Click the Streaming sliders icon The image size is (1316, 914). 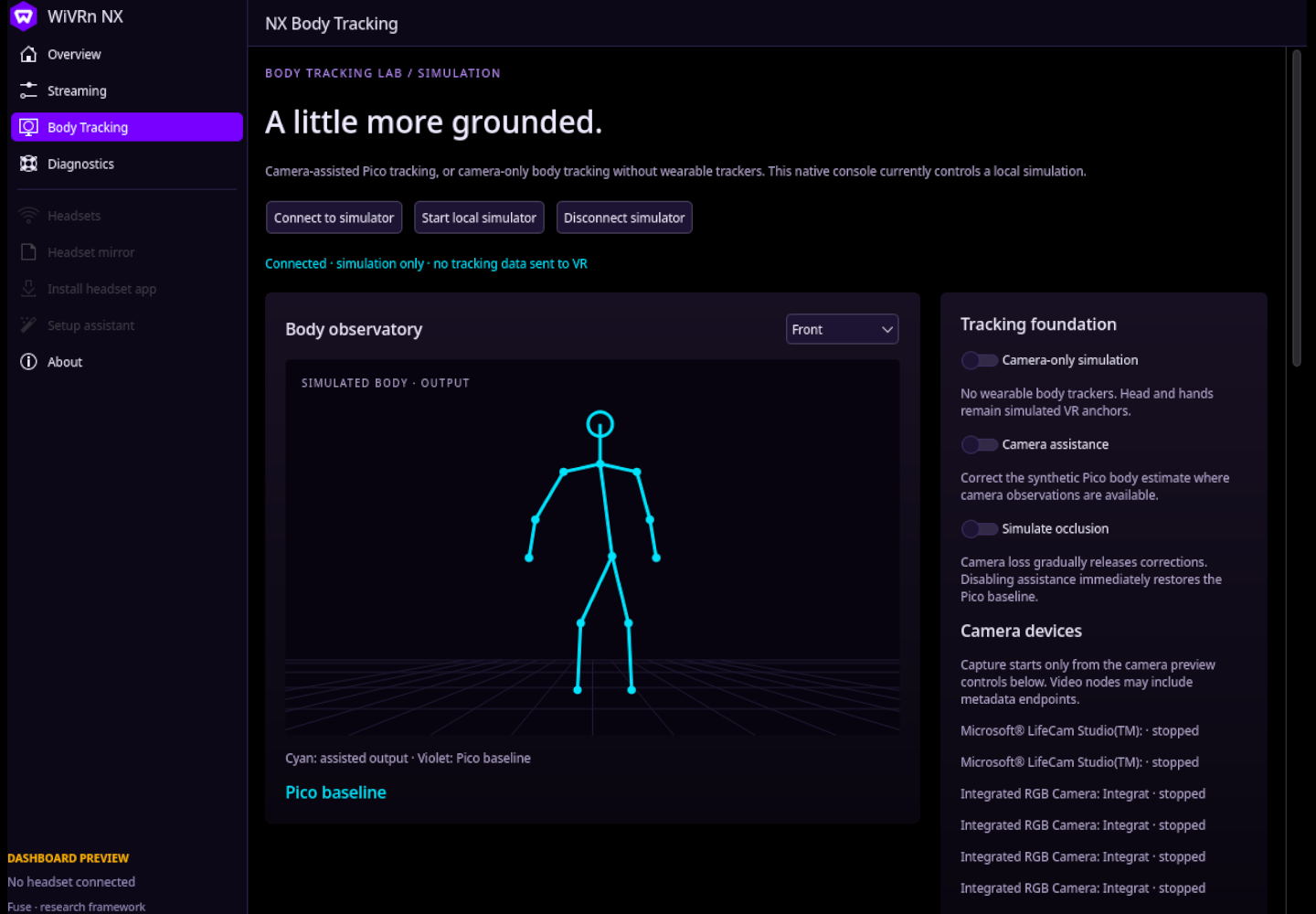click(x=28, y=90)
